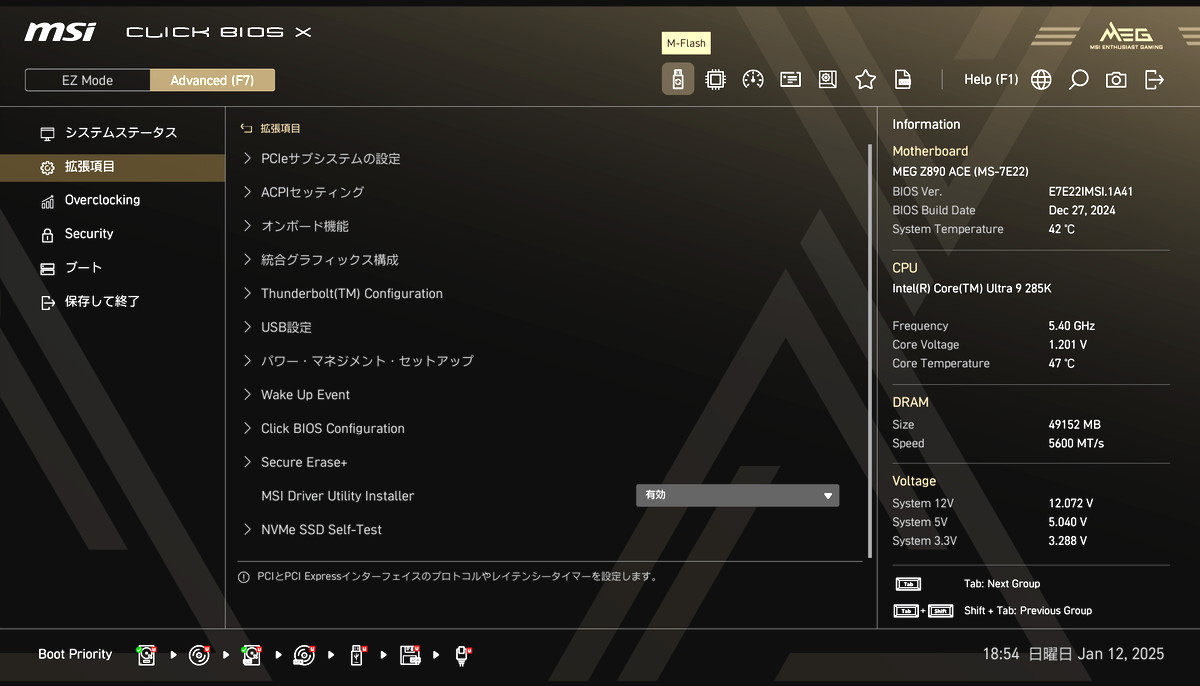
Task: Click the clock showing "18:54"
Action: 1001,654
